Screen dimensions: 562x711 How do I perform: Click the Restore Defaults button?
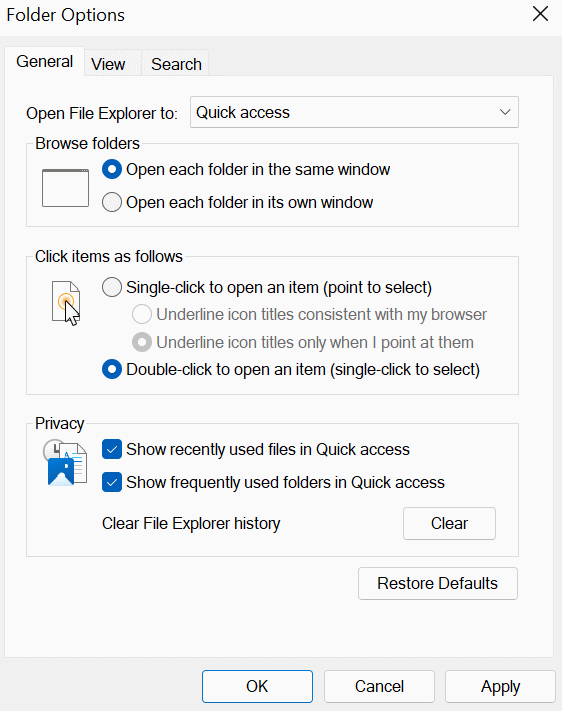[438, 583]
